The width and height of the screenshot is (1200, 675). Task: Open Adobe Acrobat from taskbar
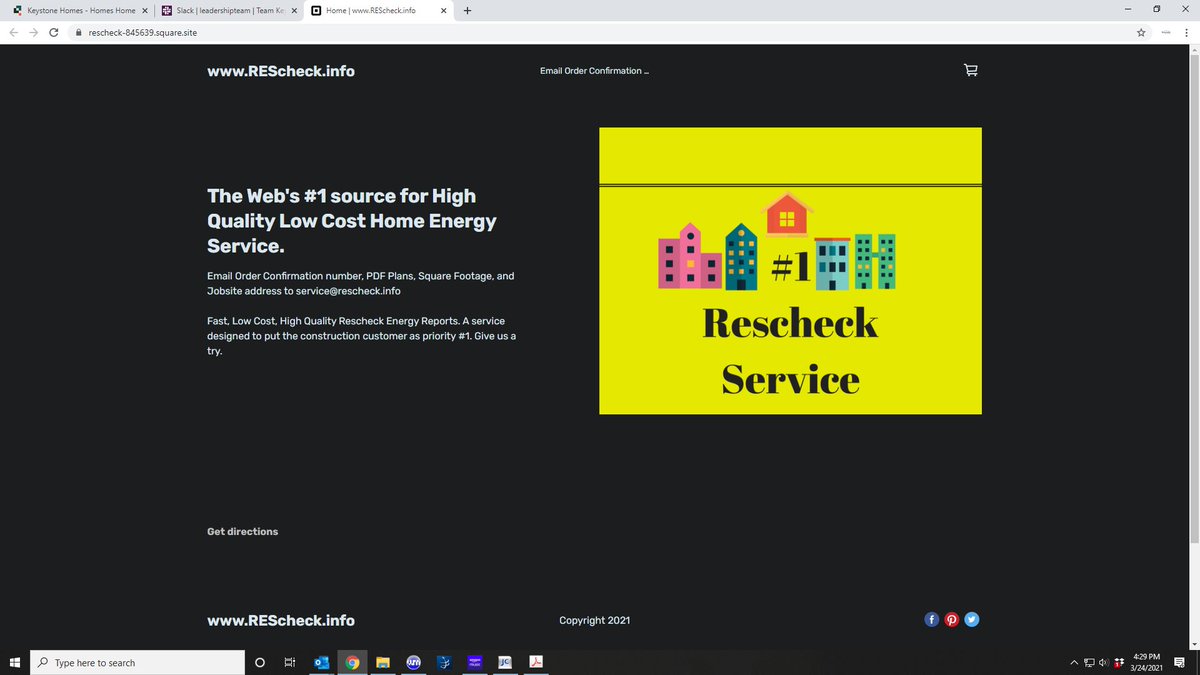point(536,662)
